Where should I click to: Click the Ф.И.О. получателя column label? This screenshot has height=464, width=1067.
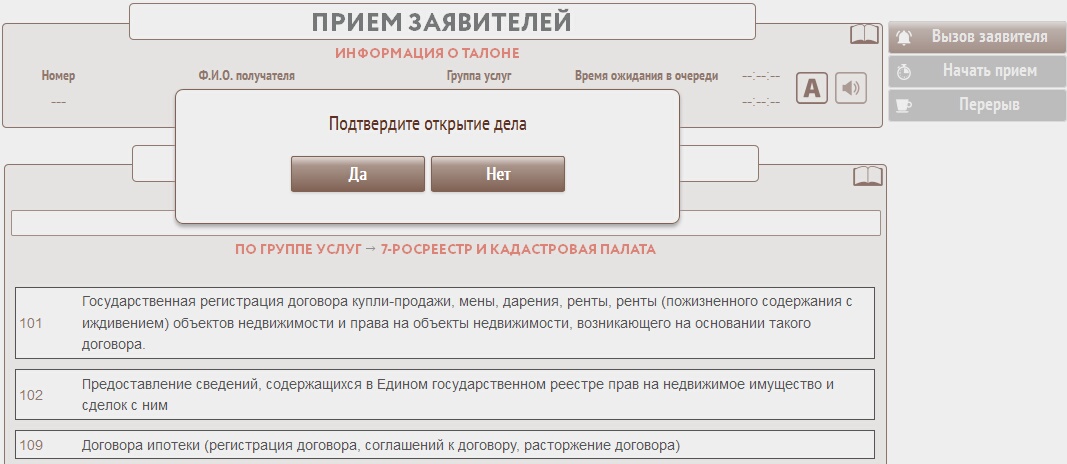point(246,76)
